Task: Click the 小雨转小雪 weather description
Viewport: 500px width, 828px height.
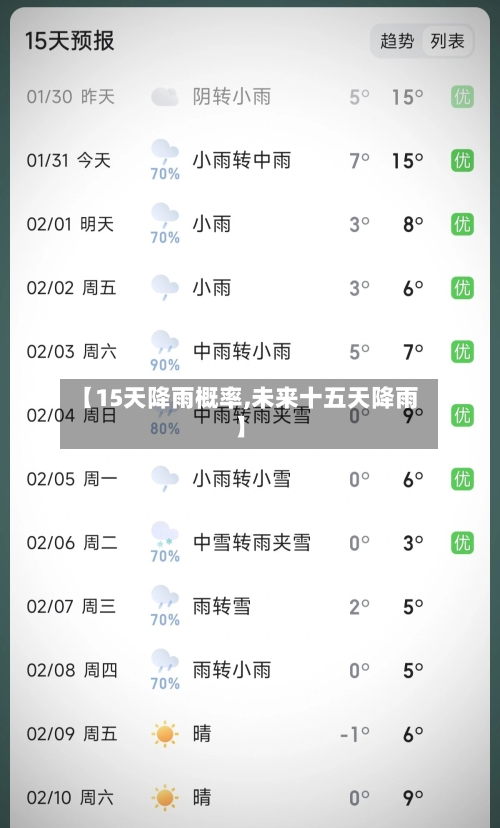Action: coord(242,479)
